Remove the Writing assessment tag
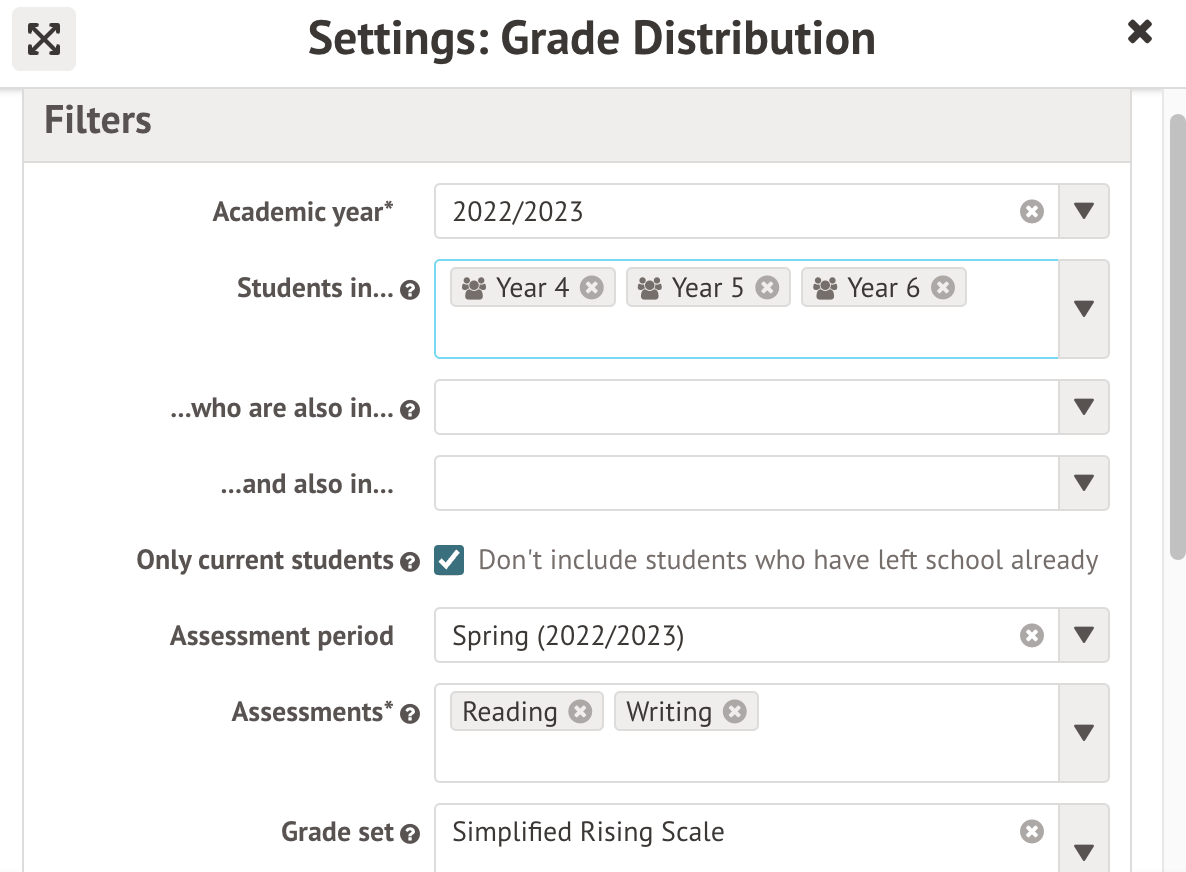Image resolution: width=1186 pixels, height=872 pixels. click(735, 711)
